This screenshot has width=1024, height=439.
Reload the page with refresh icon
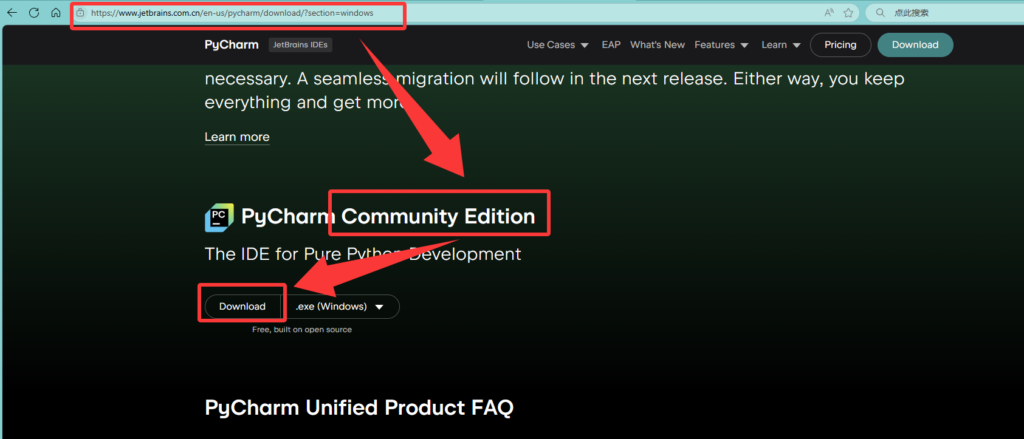click(35, 12)
